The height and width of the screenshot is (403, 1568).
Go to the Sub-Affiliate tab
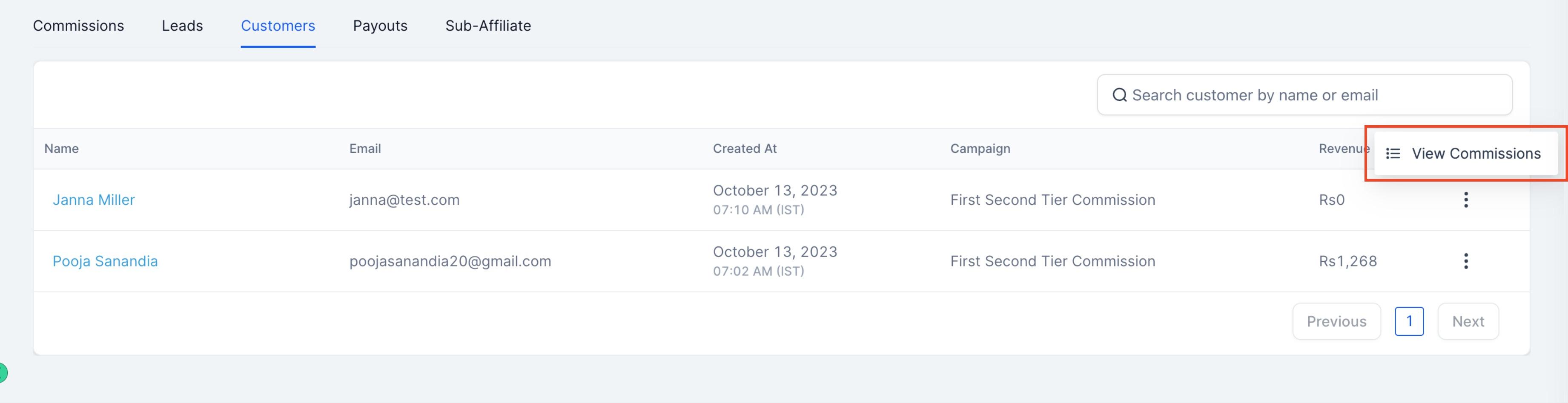tap(488, 26)
